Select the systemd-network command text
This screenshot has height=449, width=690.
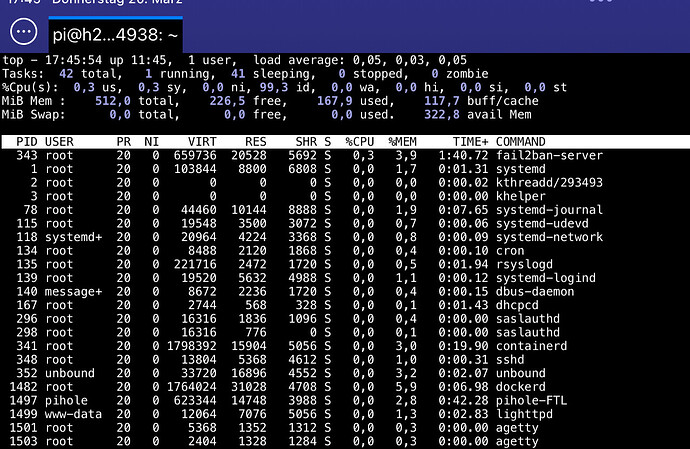coord(549,237)
